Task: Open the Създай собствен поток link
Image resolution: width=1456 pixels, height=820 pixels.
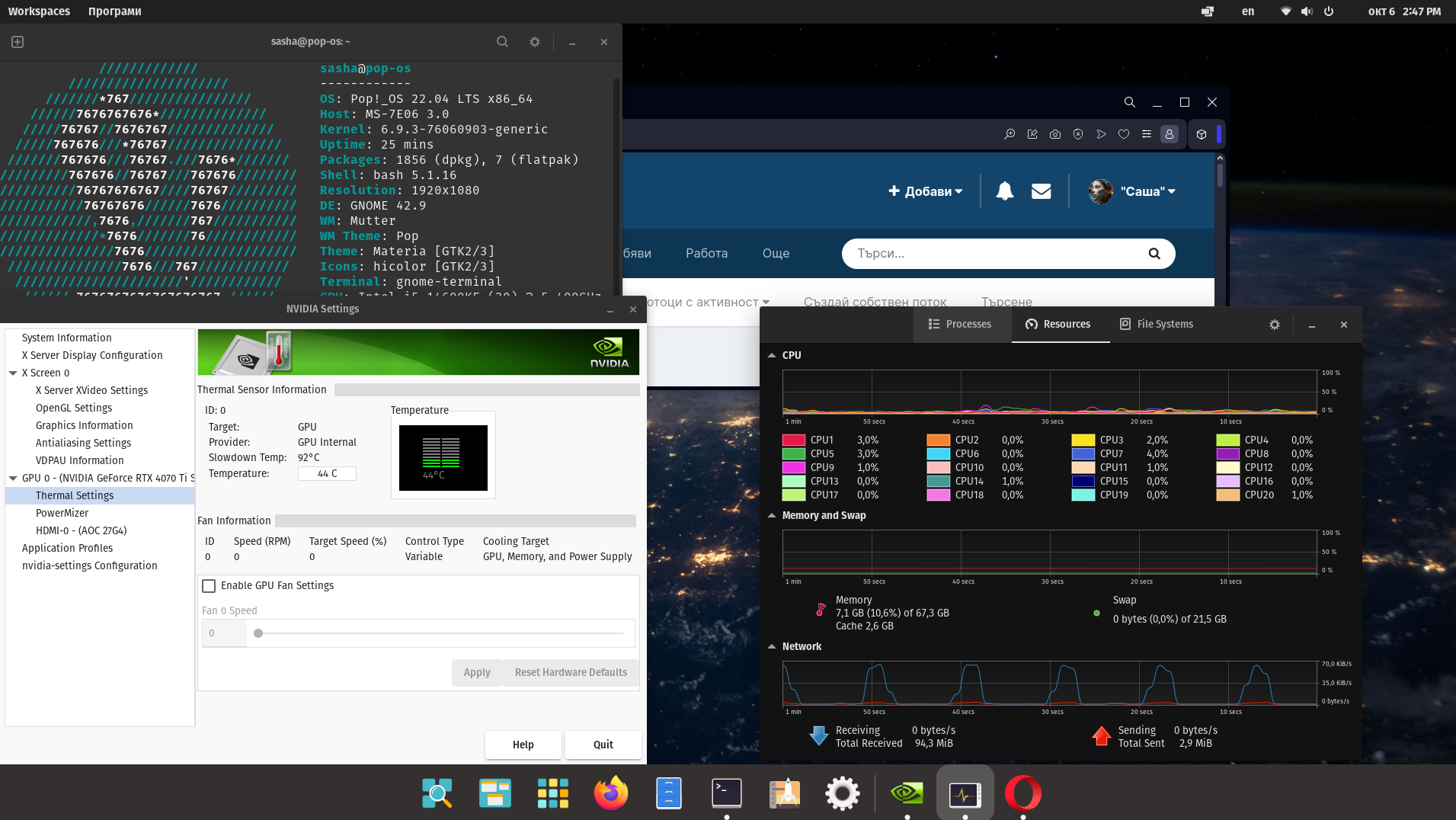Action: (875, 303)
